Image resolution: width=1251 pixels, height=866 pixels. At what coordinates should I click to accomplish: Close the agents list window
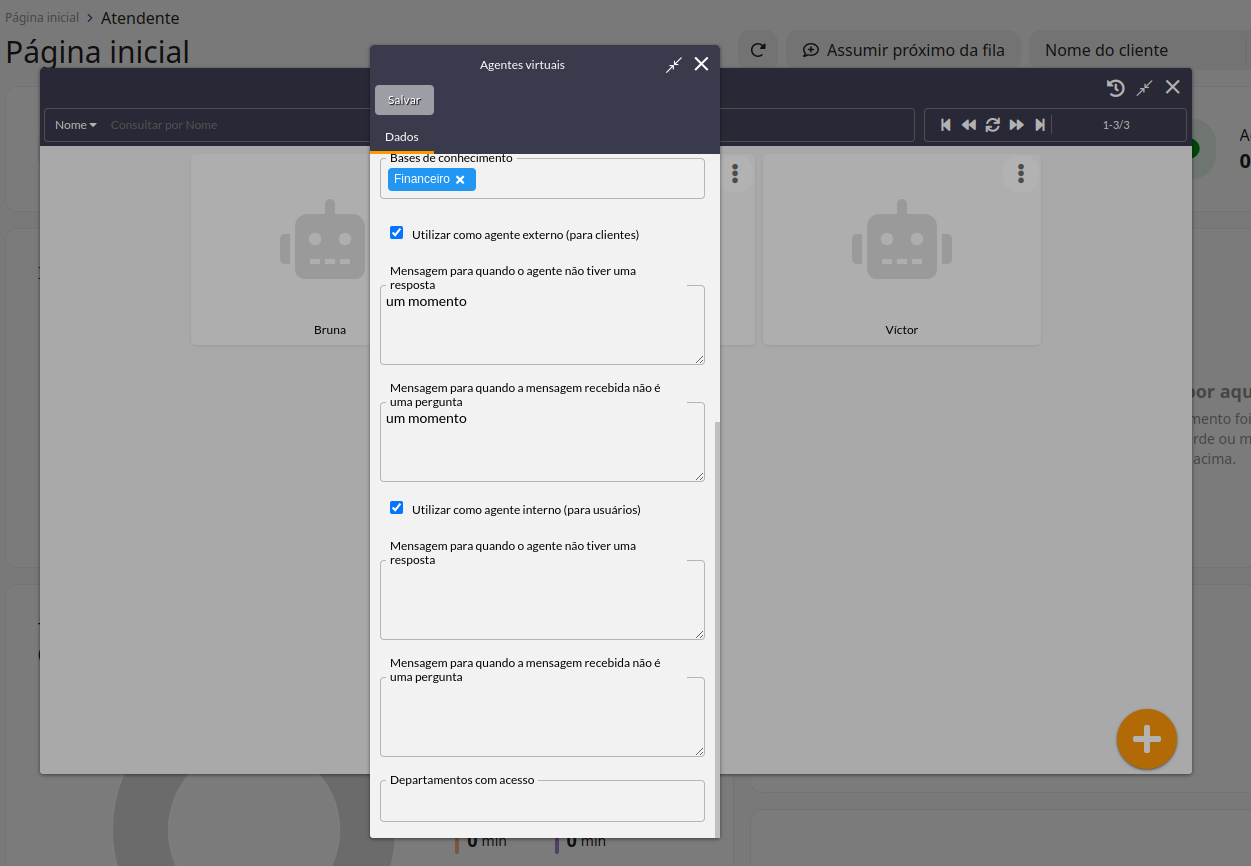pyautogui.click(x=1173, y=87)
